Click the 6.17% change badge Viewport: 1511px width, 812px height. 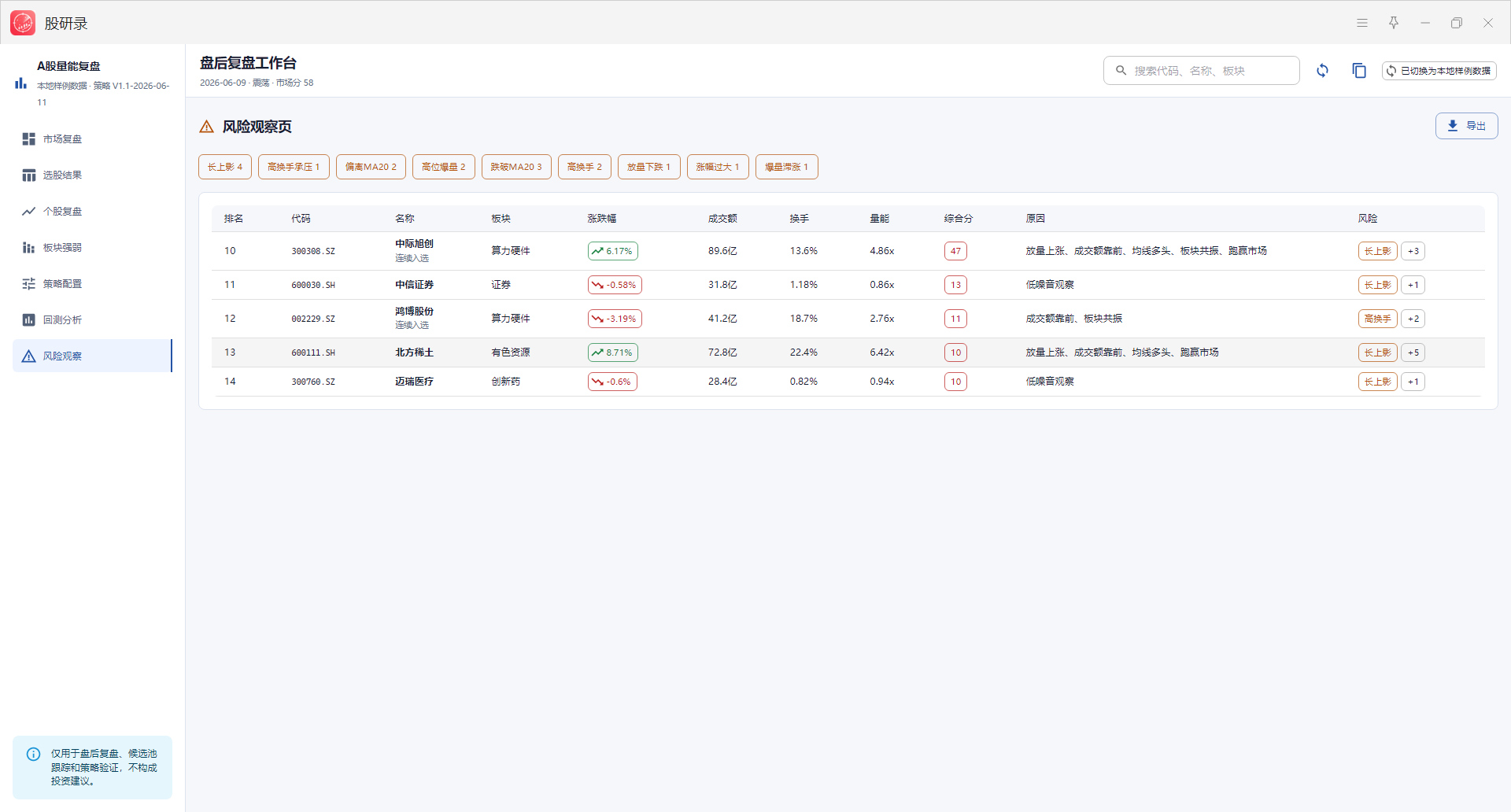[613, 251]
